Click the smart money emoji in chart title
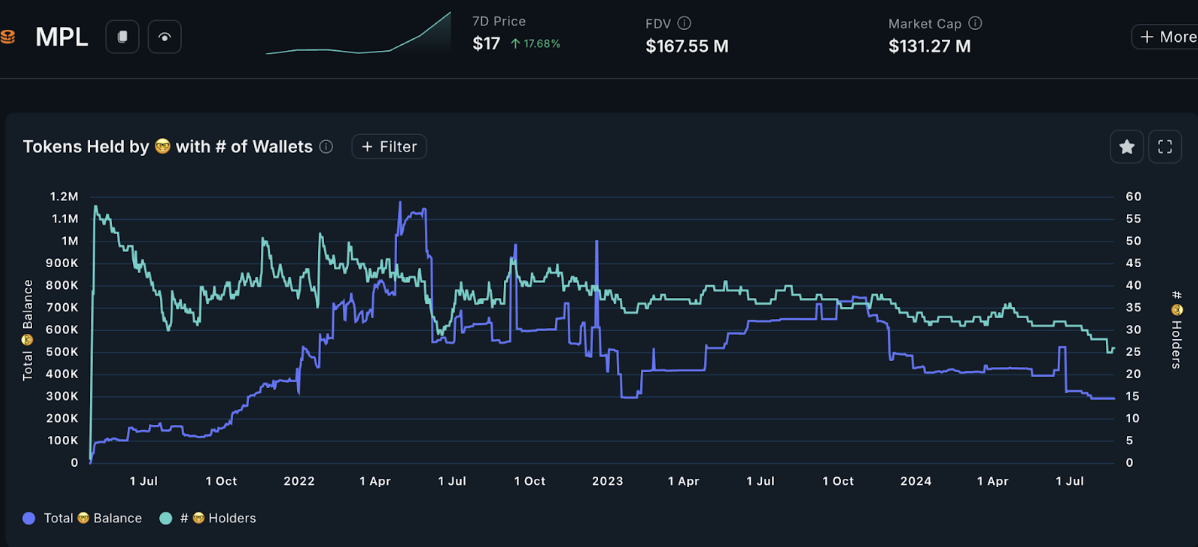Screen dimensions: 1198x547 (163, 147)
